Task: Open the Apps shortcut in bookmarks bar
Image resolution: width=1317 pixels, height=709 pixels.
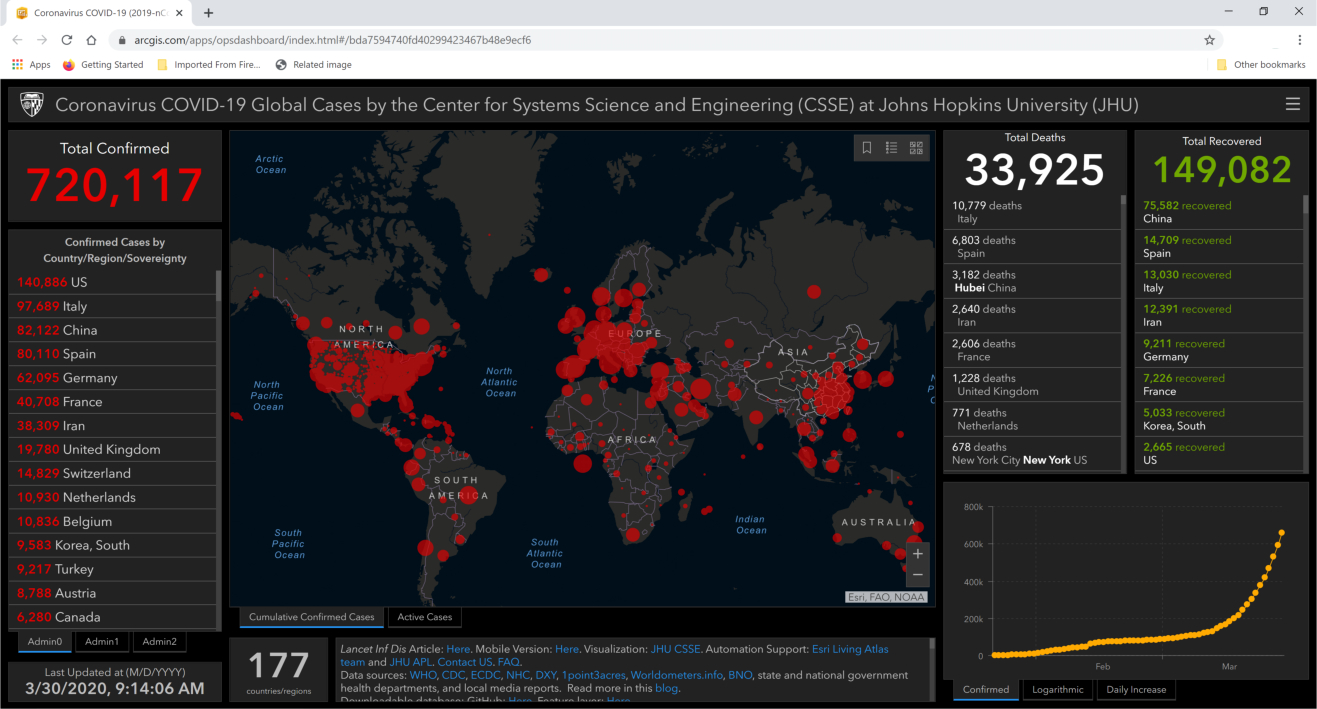Action: point(31,65)
